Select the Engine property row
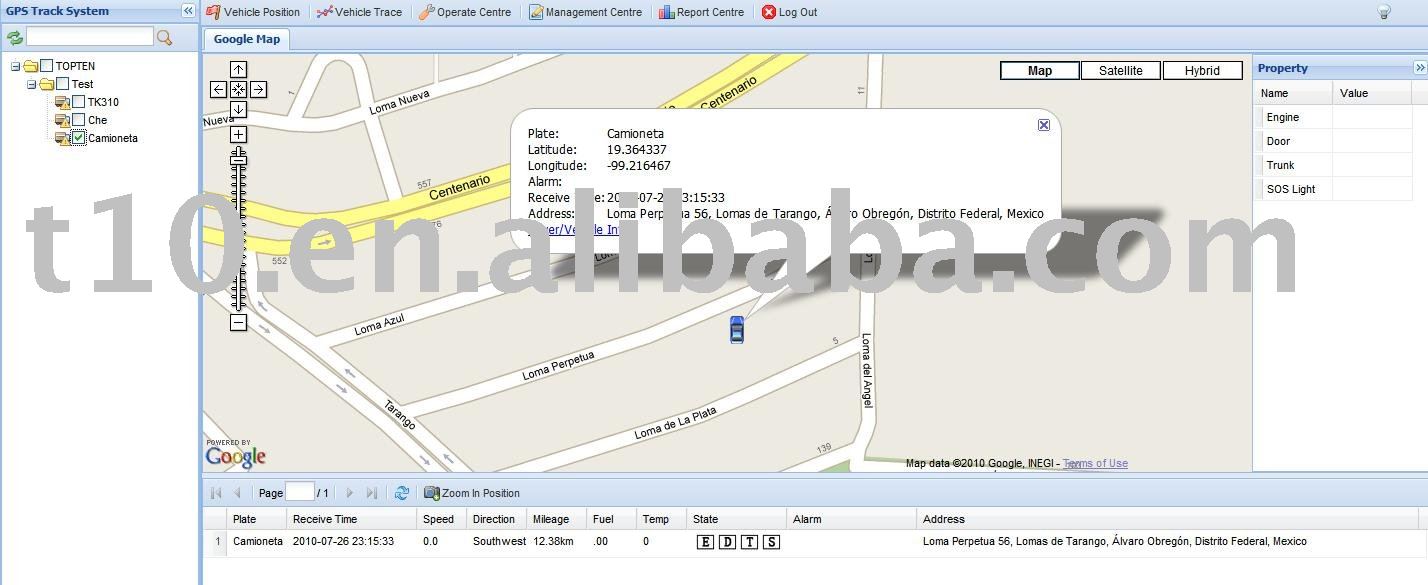The width and height of the screenshot is (1428, 585). point(1333,117)
